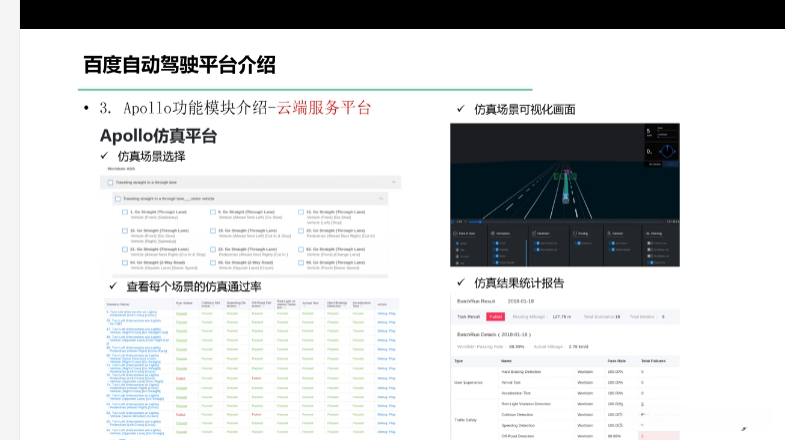Toggle the first switch under the Decision panel
The height and width of the screenshot is (440, 785).
click(x=613, y=243)
